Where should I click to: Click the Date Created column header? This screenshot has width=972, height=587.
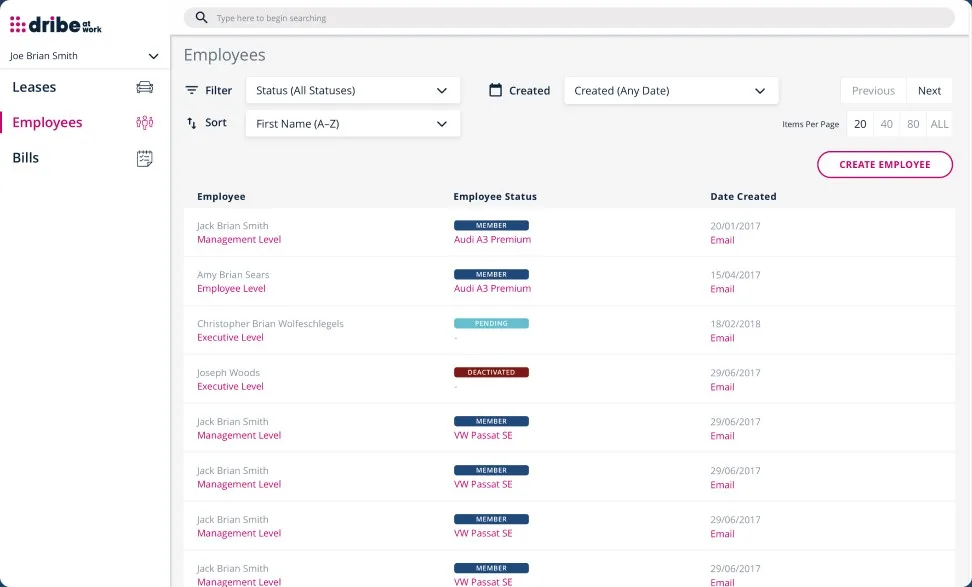[x=743, y=196]
